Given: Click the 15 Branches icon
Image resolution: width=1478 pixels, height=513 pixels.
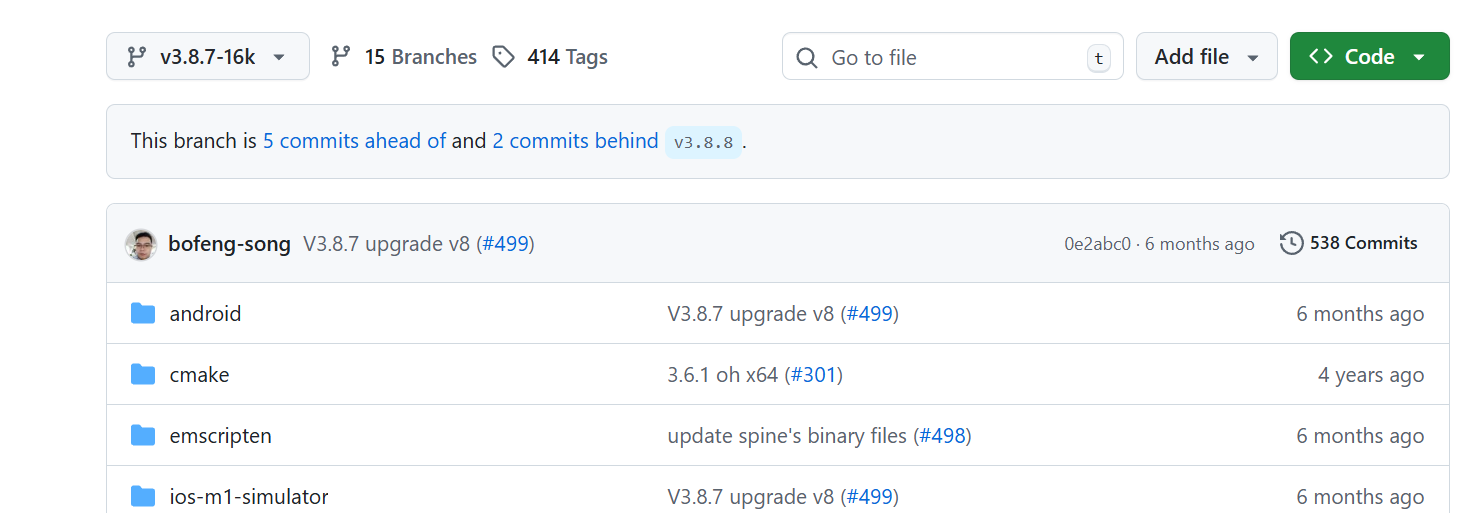Looking at the screenshot, I should (341, 57).
